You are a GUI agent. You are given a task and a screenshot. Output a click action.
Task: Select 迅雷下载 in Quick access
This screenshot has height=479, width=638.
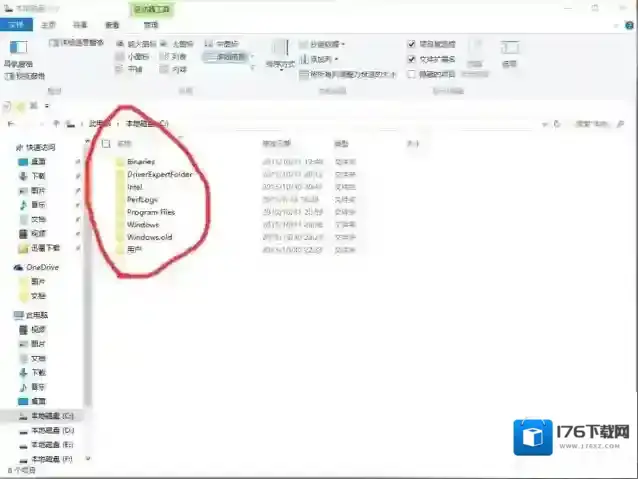39,248
